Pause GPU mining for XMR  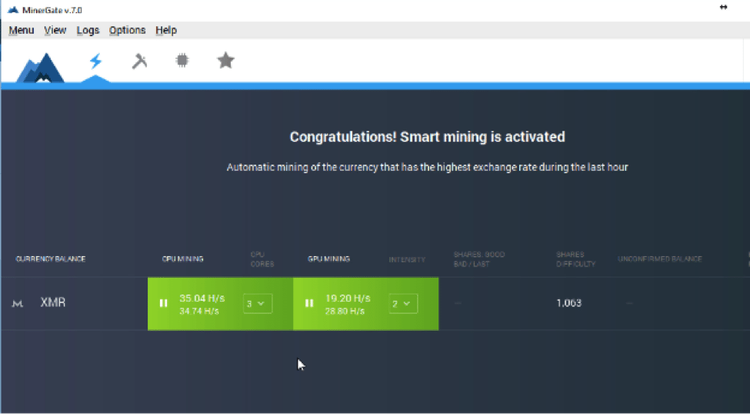pos(309,303)
